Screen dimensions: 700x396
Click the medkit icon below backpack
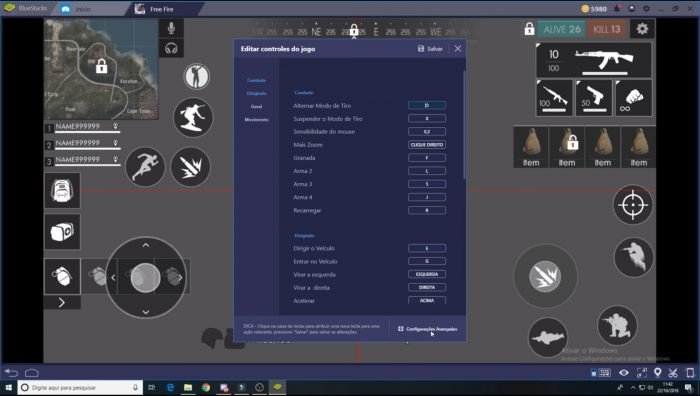tap(62, 231)
